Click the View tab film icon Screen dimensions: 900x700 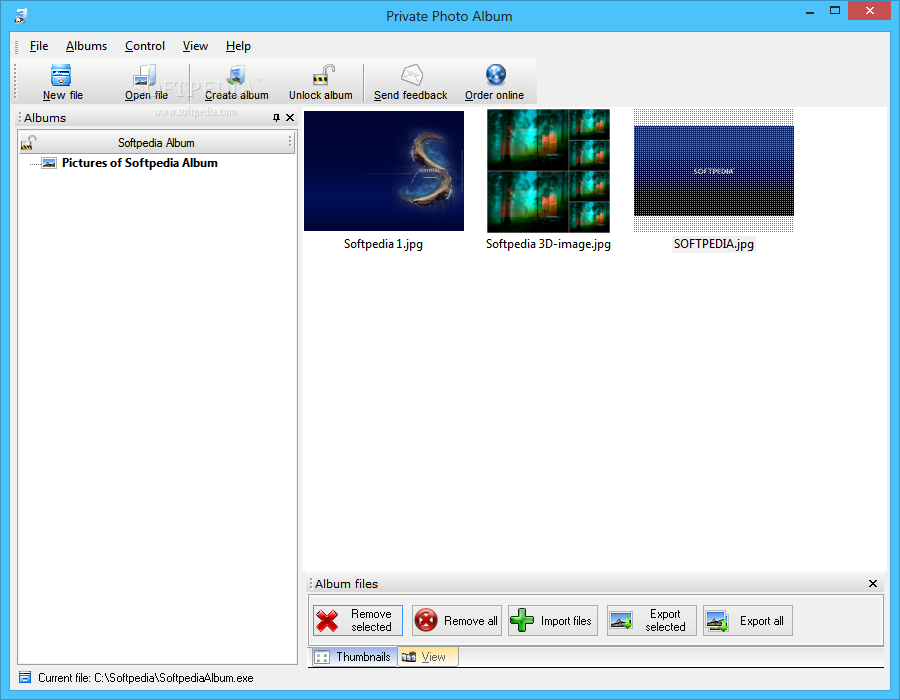[409, 657]
